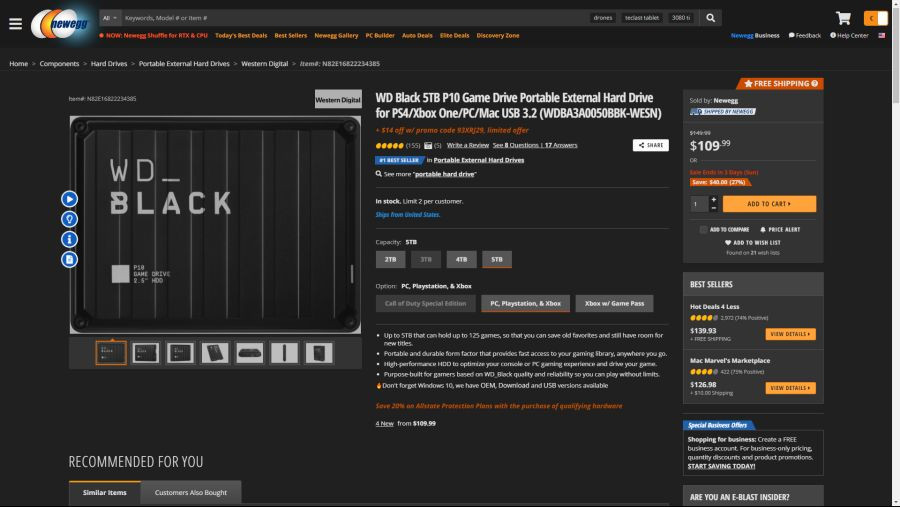Open Elite Deals
The width and height of the screenshot is (900, 507).
coord(455,36)
